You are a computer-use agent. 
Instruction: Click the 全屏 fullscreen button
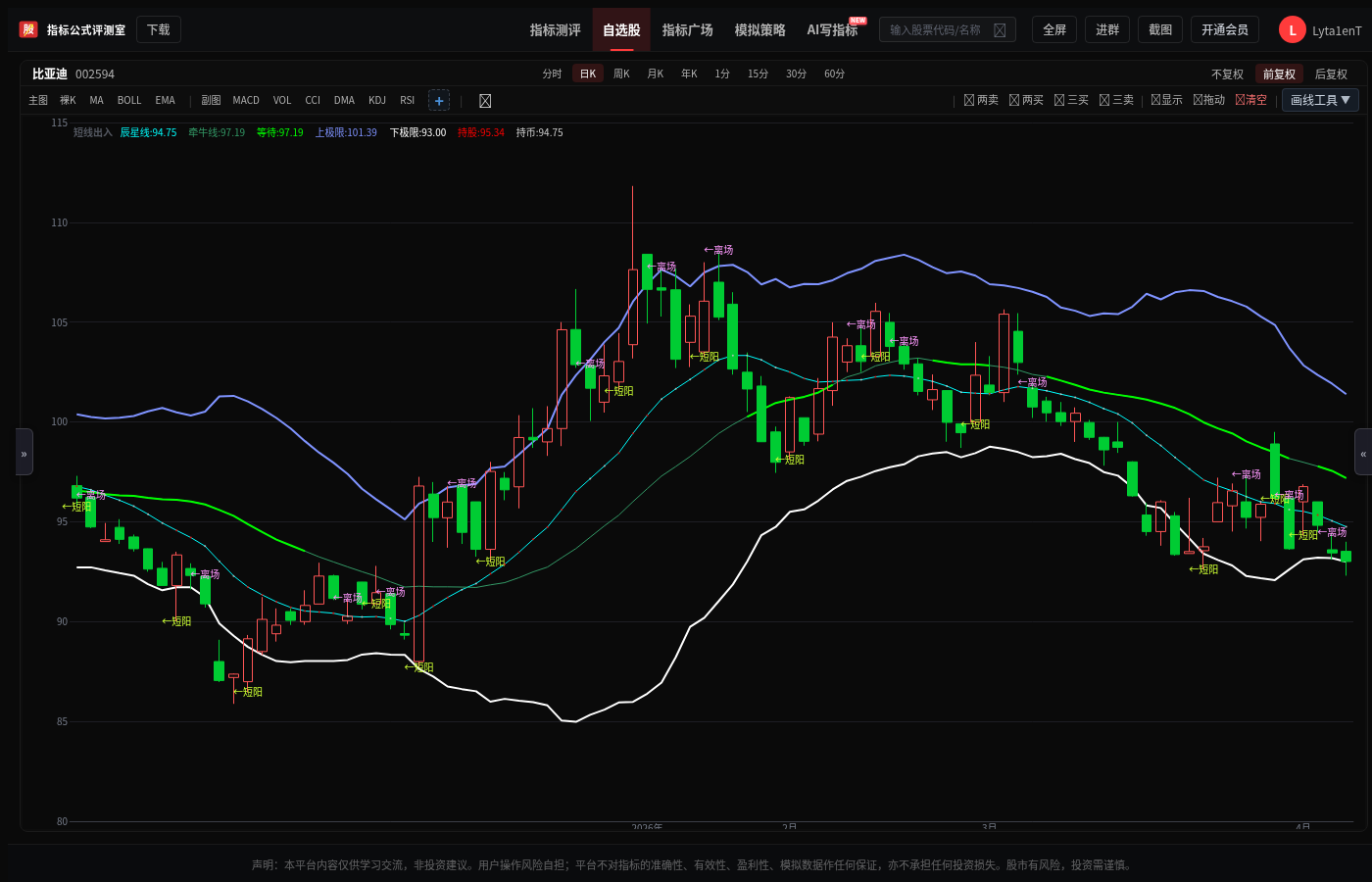(1054, 29)
